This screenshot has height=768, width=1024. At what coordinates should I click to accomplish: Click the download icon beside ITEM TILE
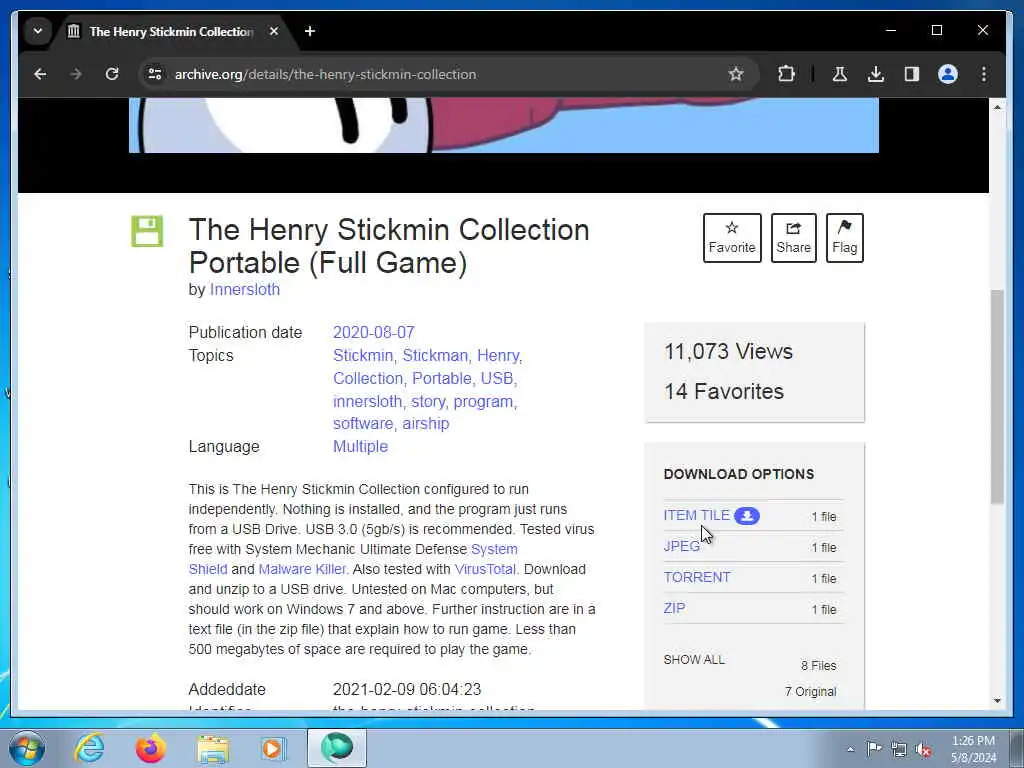(x=746, y=516)
